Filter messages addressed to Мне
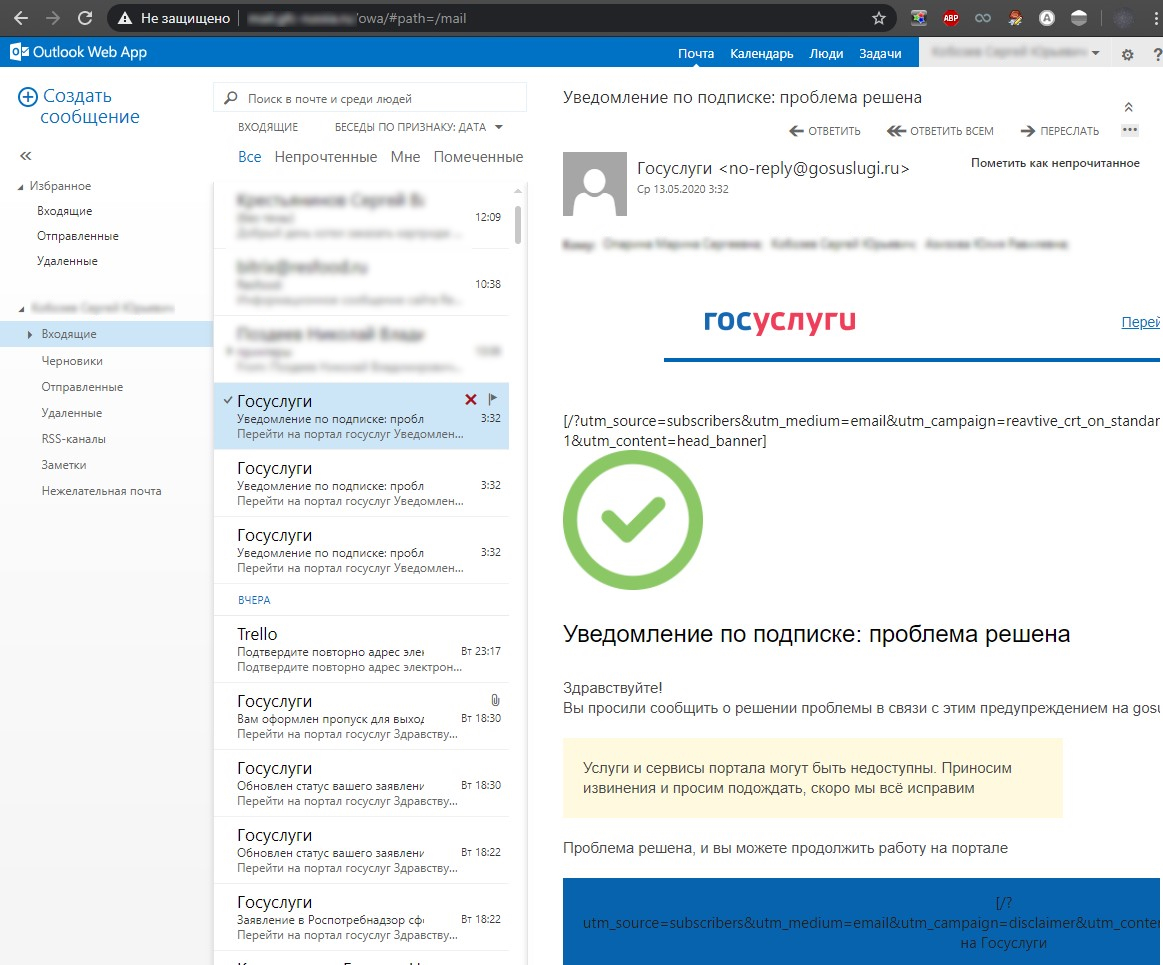1163x965 pixels. [405, 157]
